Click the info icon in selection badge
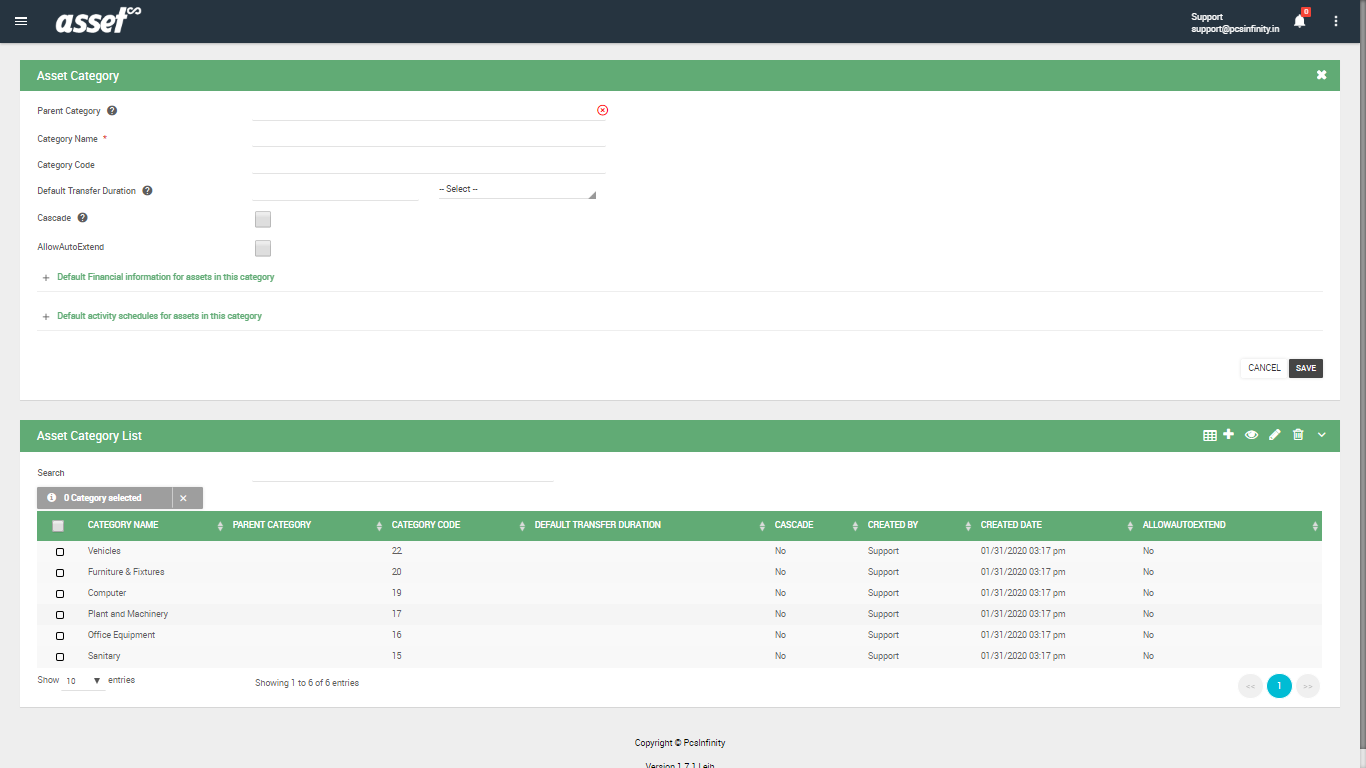This screenshot has height=768, width=1366. click(52, 497)
